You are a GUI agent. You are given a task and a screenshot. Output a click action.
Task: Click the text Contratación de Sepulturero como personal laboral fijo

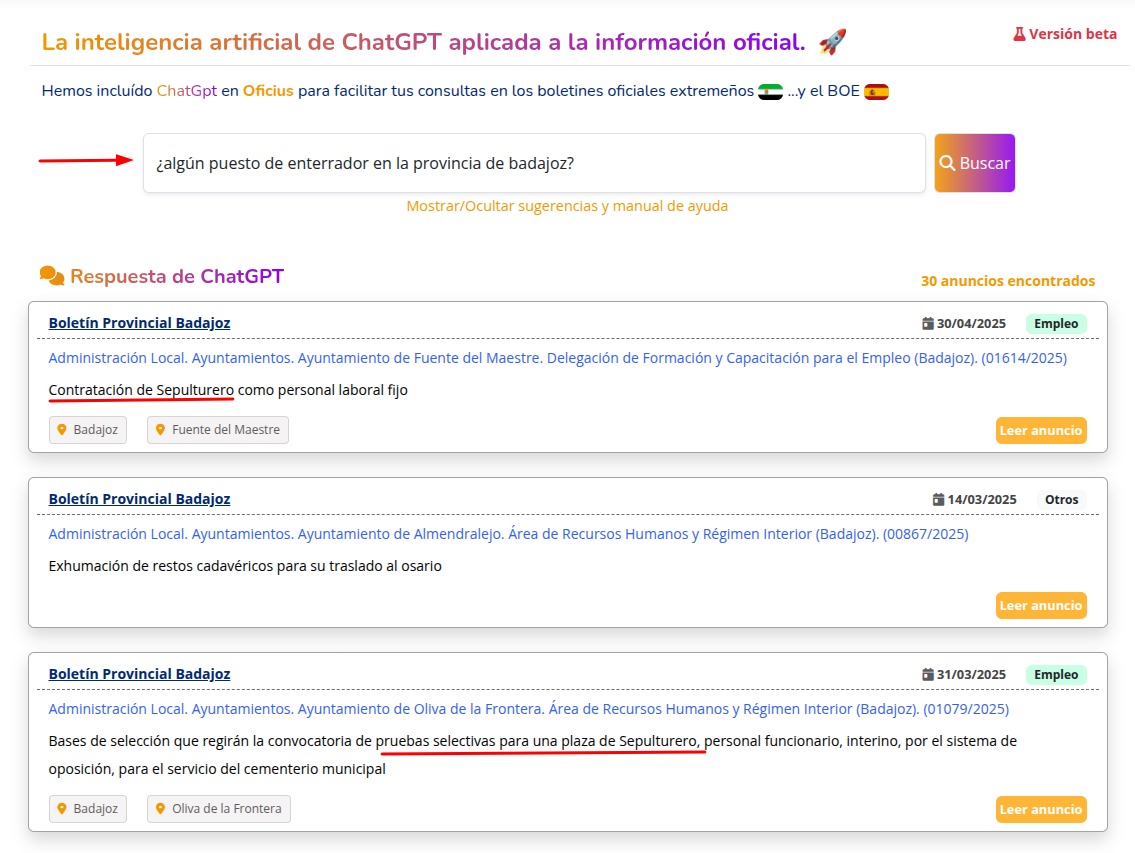[228, 390]
